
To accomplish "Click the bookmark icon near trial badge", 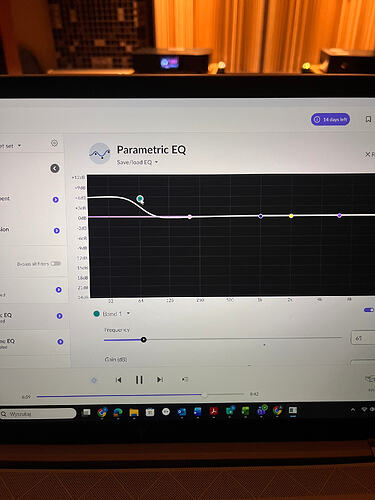I will click(368, 119).
